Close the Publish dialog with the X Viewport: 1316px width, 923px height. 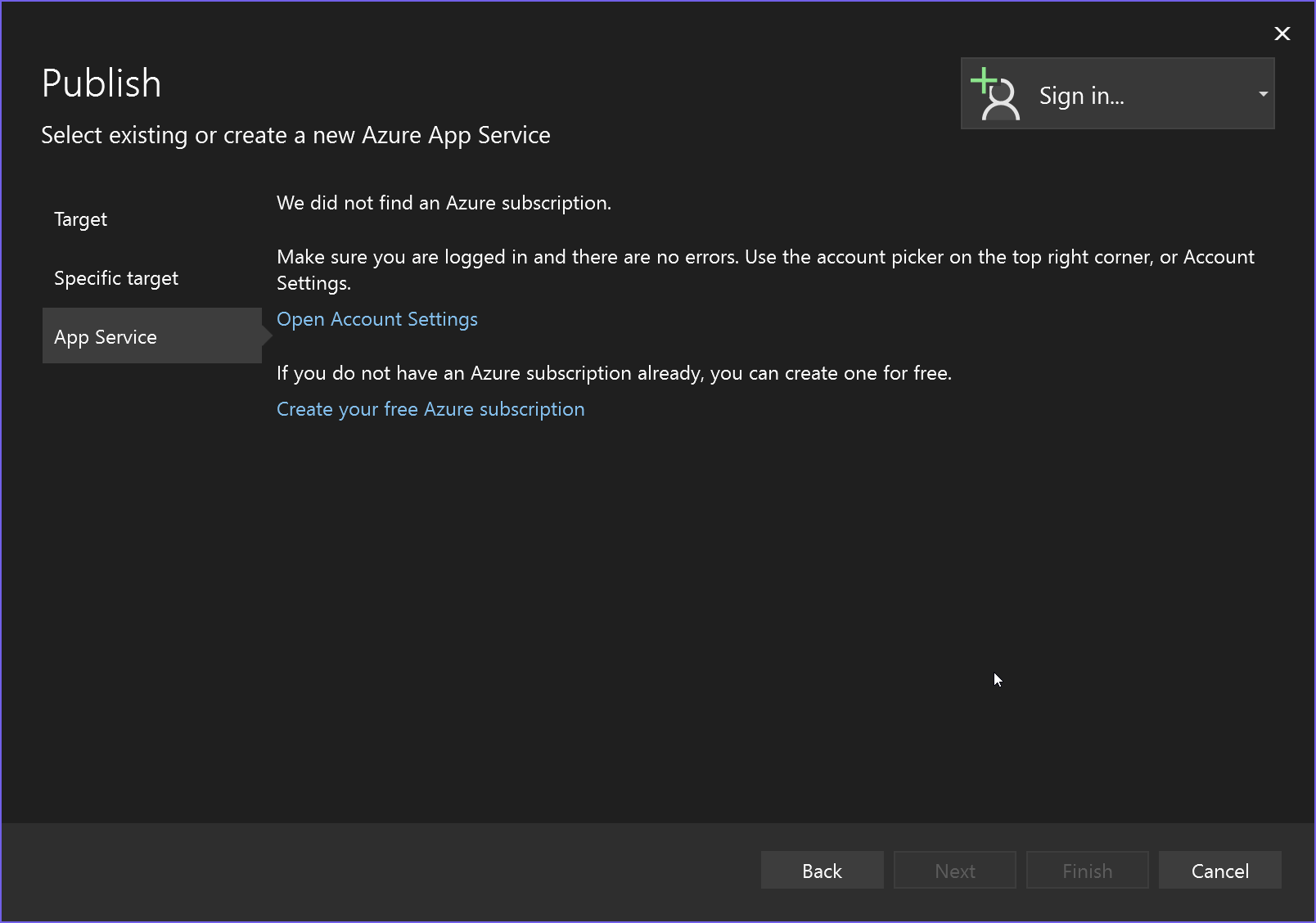(x=1281, y=34)
